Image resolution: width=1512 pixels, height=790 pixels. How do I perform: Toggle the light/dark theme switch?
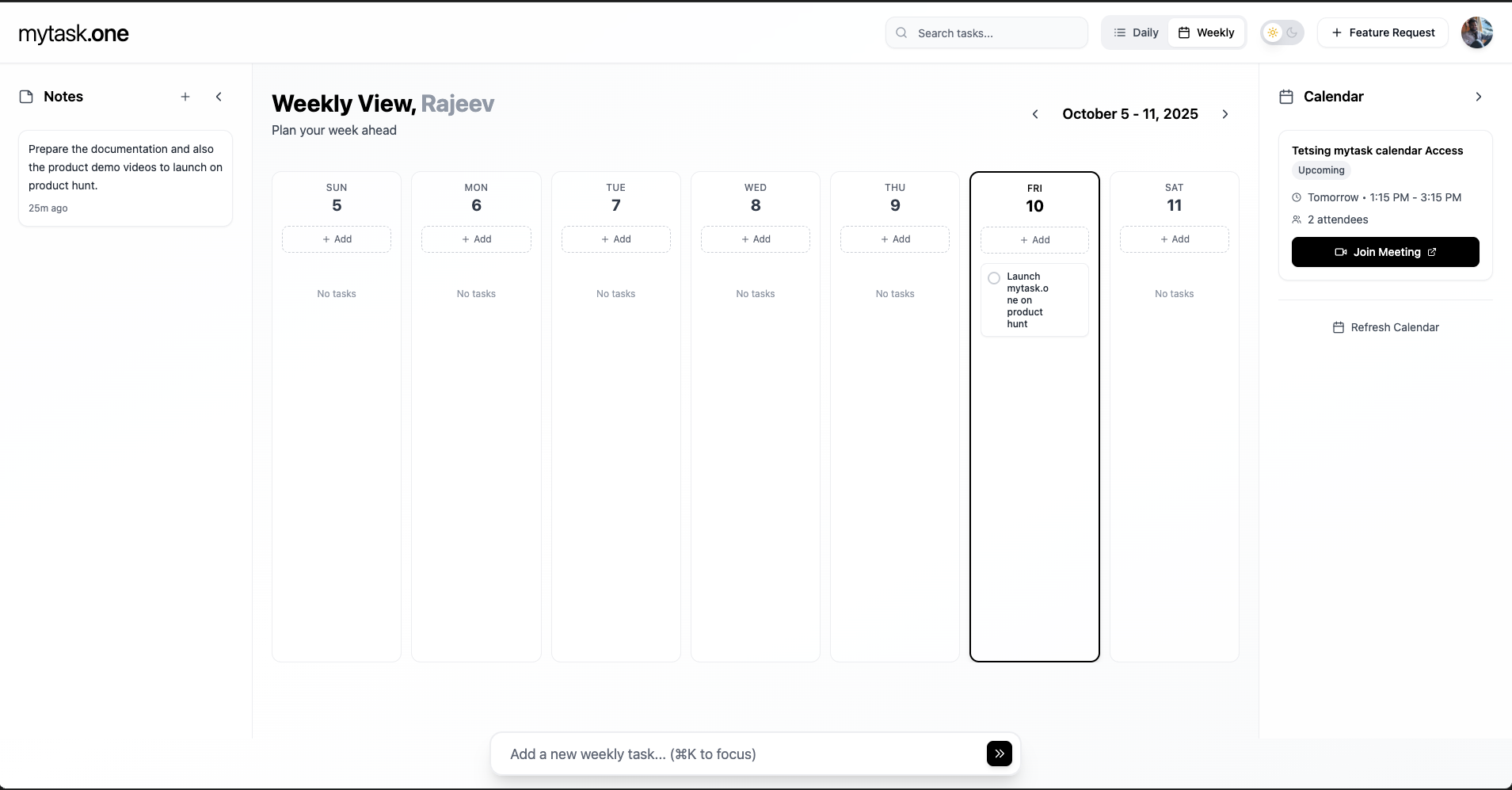(x=1282, y=32)
